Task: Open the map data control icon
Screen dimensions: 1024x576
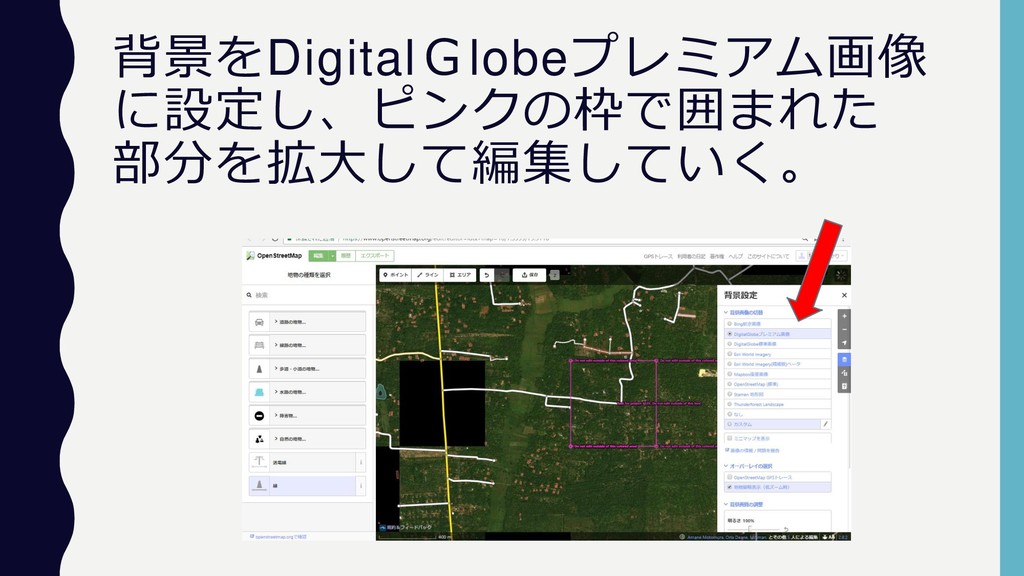Action: tap(844, 373)
